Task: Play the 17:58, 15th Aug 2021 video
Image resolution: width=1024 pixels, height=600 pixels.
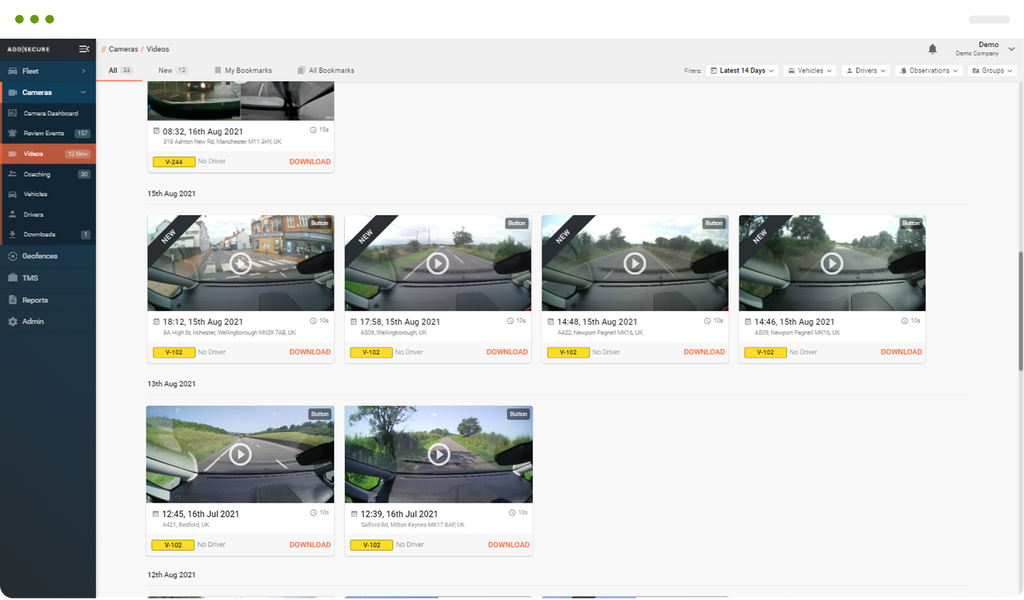Action: click(x=438, y=264)
